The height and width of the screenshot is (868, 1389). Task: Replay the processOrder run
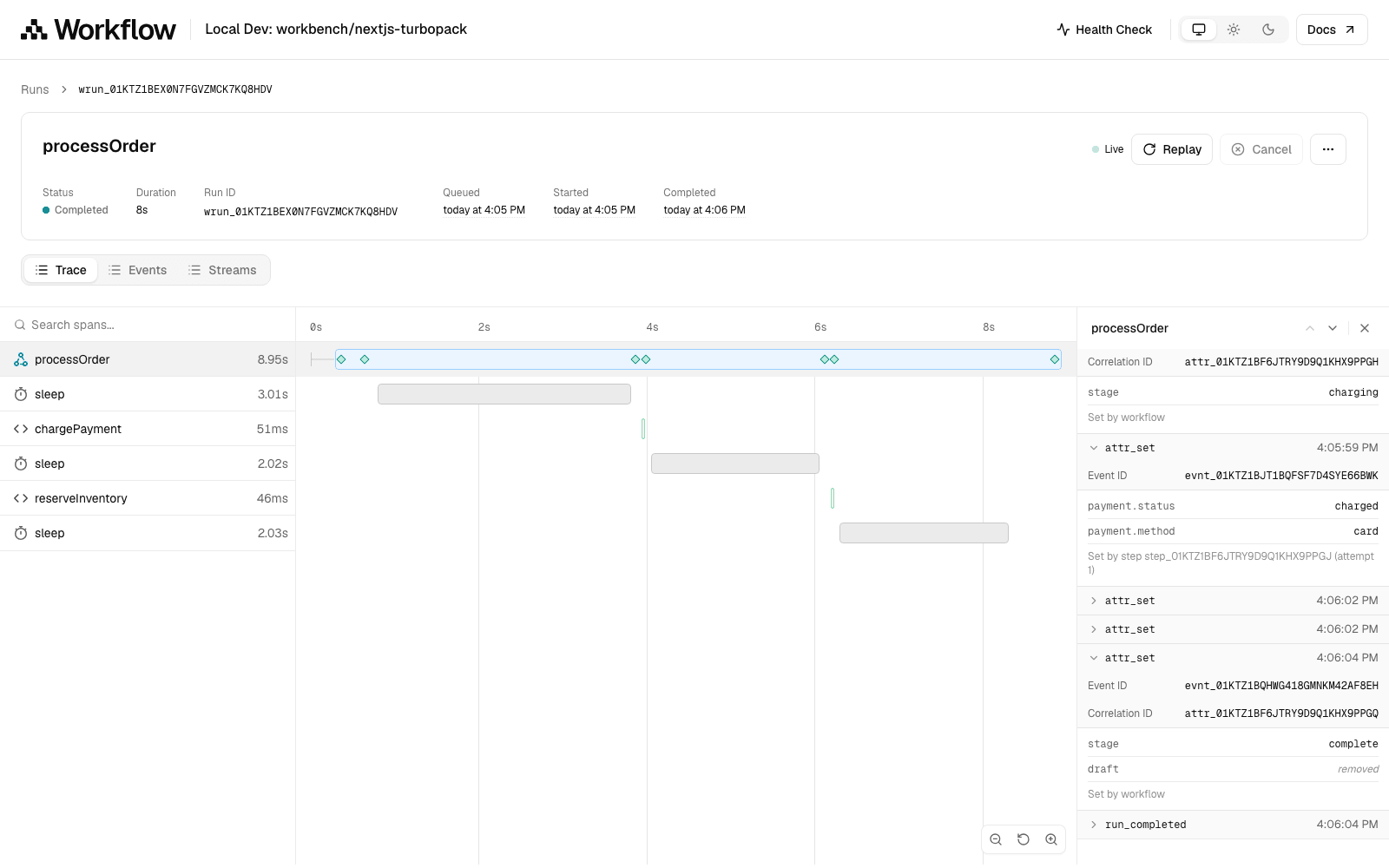[x=1172, y=149]
